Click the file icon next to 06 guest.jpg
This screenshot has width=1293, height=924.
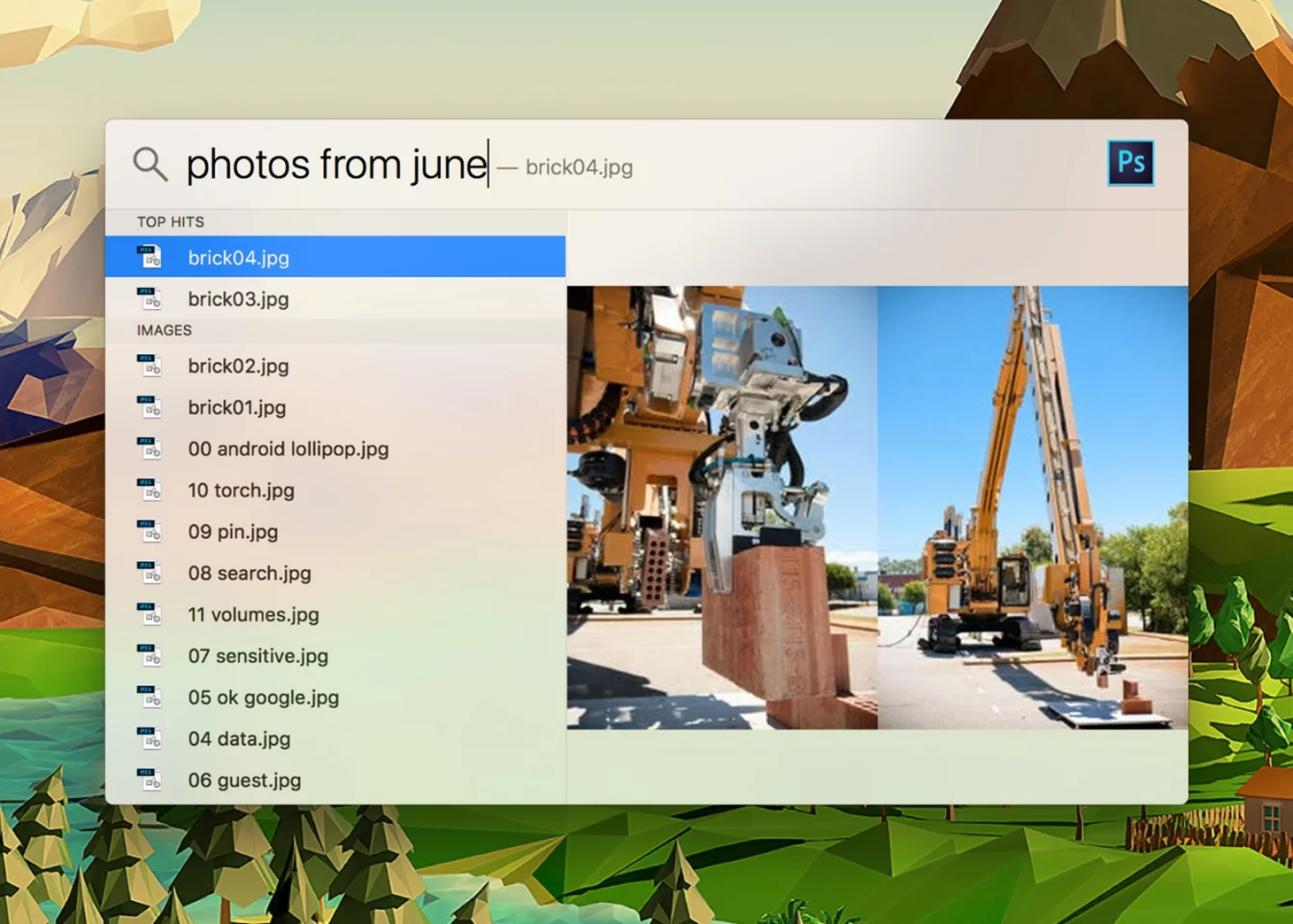(x=150, y=780)
